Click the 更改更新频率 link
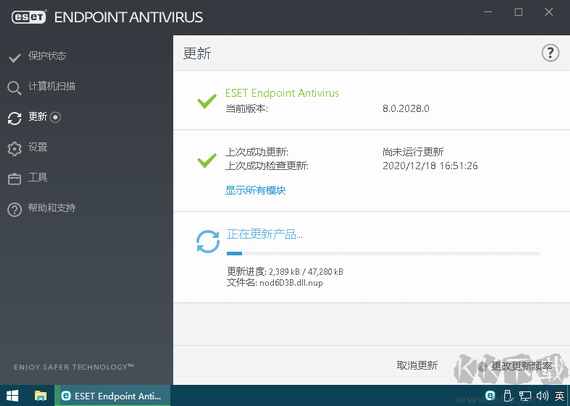Image resolution: width=570 pixels, height=406 pixels. pos(522,366)
